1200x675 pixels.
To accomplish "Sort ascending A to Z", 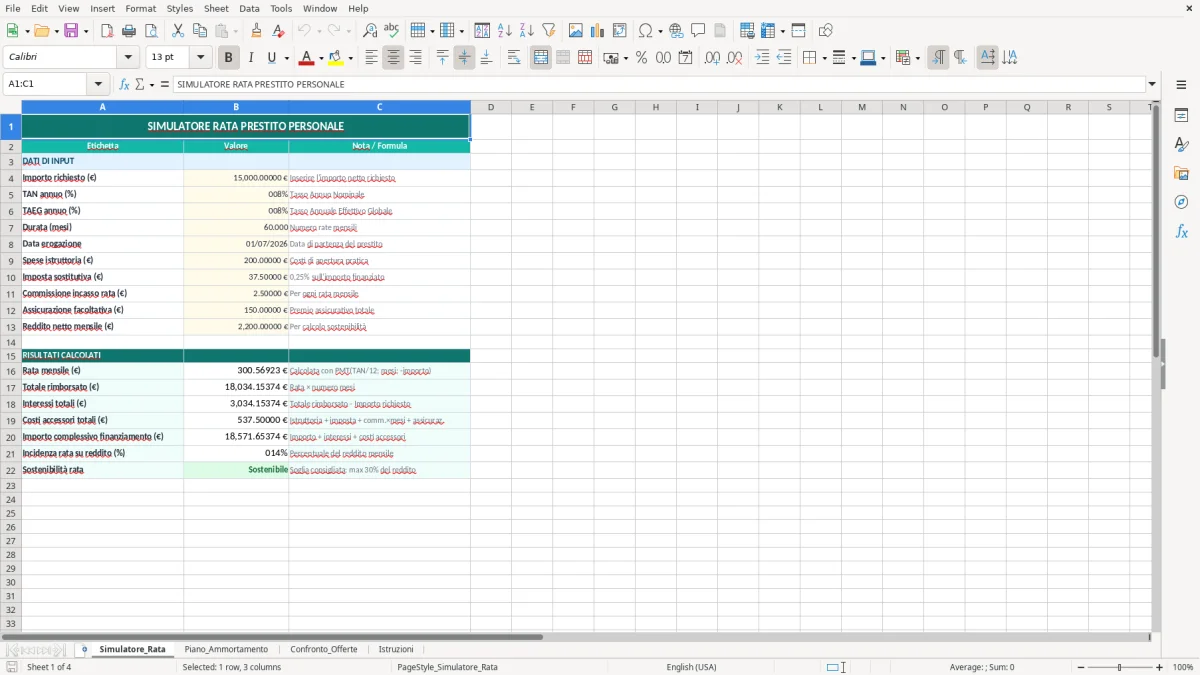I will [504, 31].
